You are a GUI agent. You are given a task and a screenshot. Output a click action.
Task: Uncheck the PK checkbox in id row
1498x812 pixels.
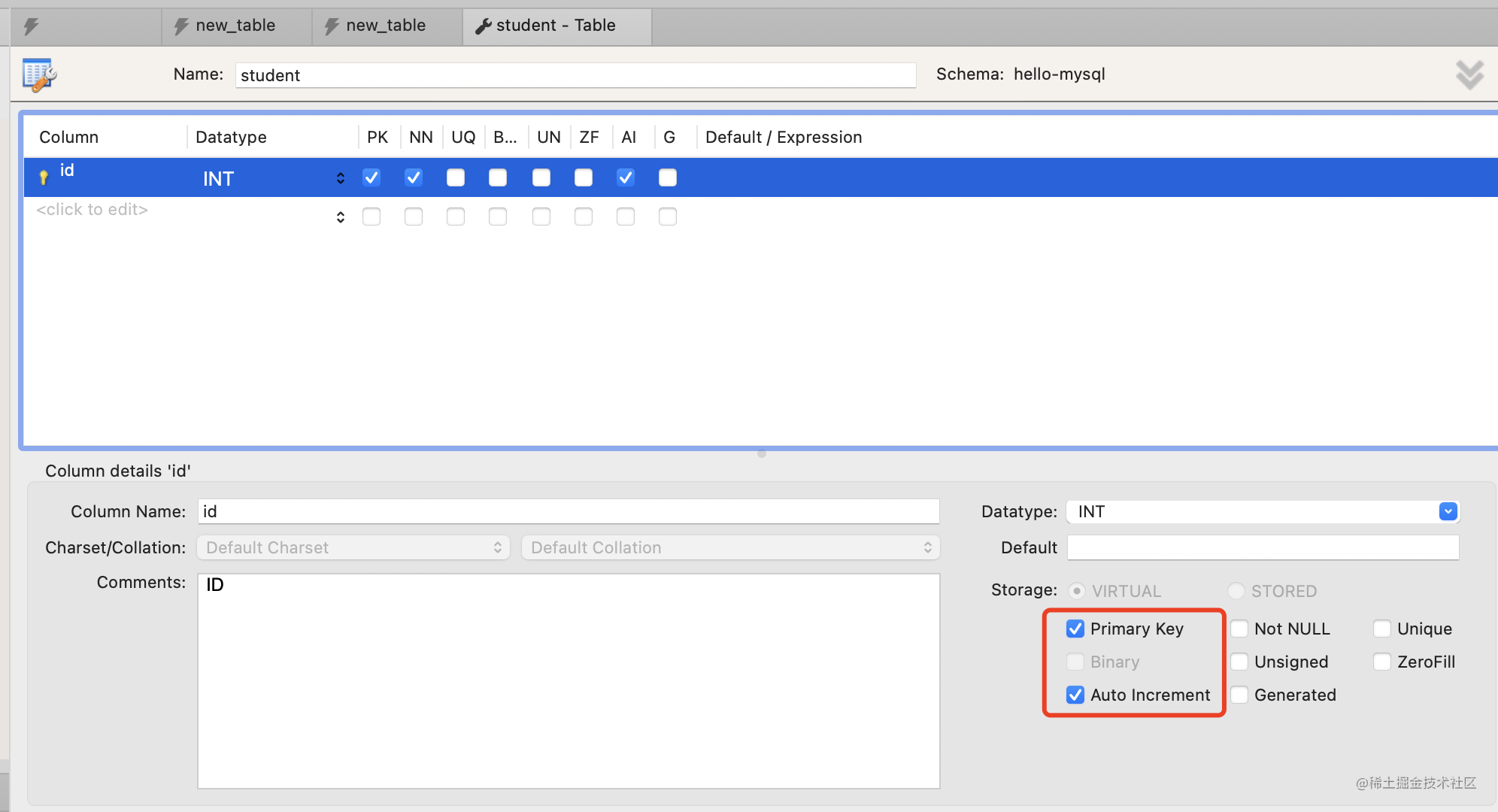pyautogui.click(x=371, y=177)
